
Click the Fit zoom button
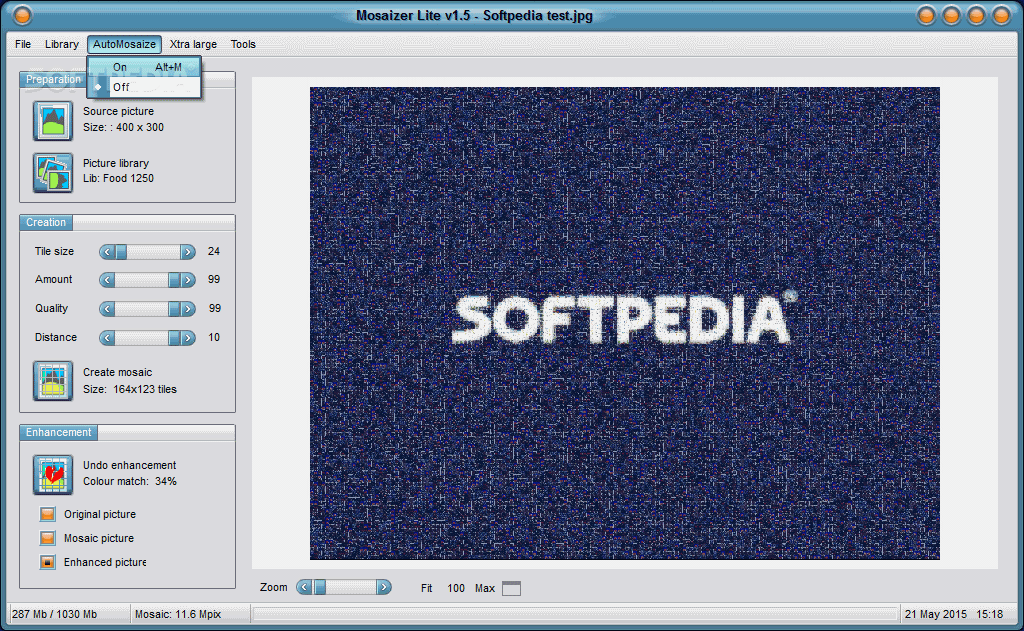pos(426,588)
